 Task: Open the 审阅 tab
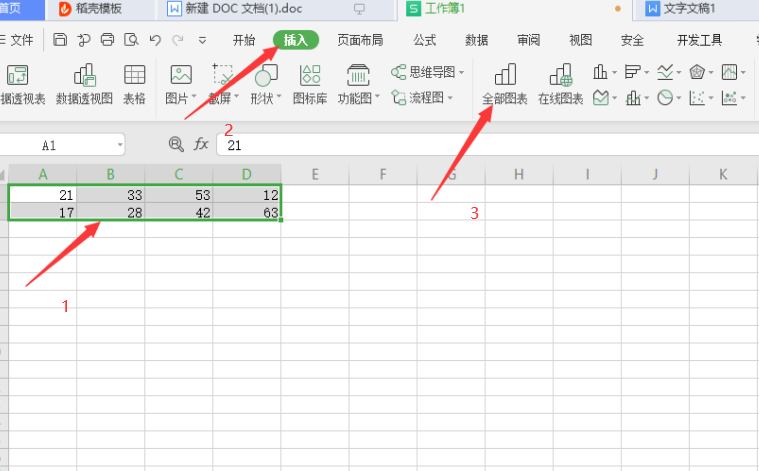point(529,40)
